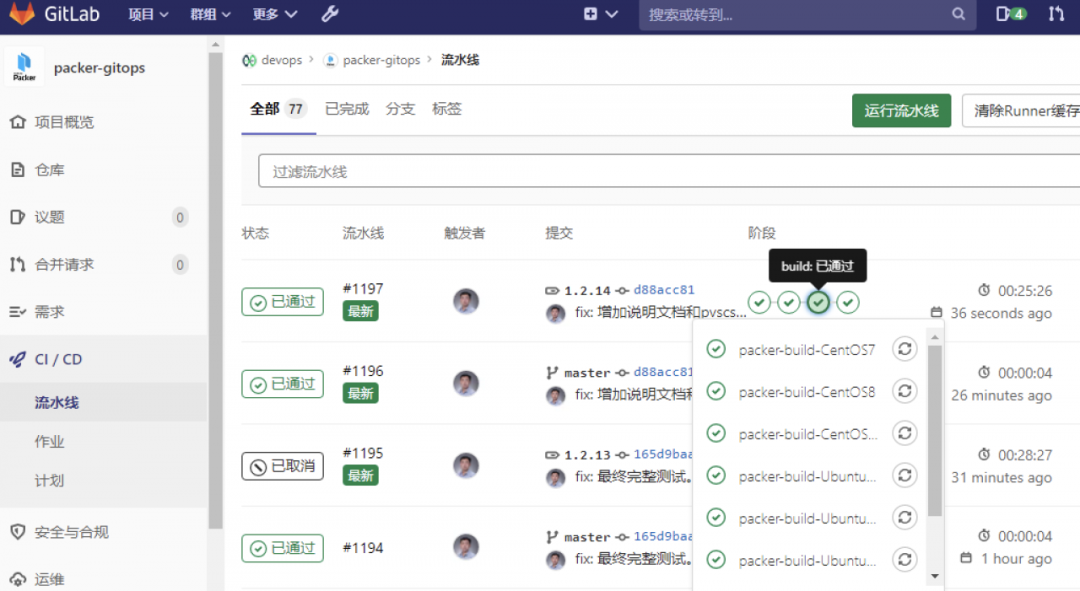Switch to the 标签 tab
Screen dimensions: 1080x591
pyautogui.click(x=446, y=109)
